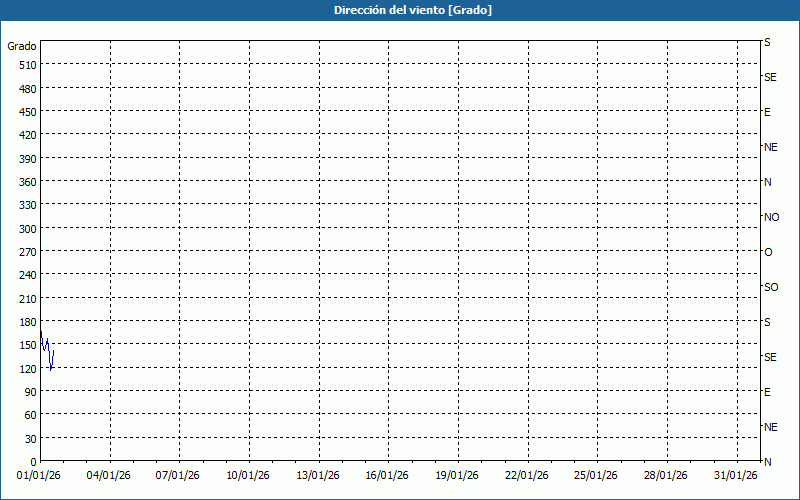Screen dimensions: 800x500
Task: Click the 450 degree axis label
Action: coord(28,112)
